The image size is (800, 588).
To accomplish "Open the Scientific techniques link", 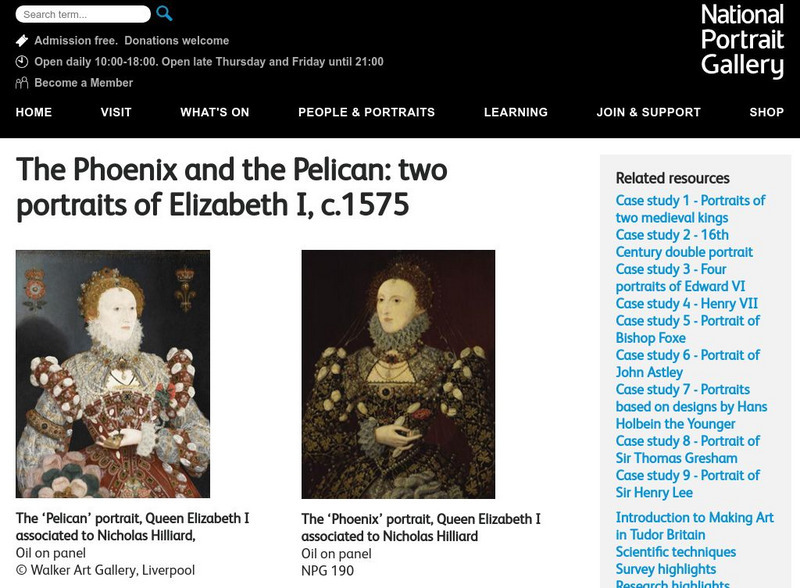I will tap(676, 552).
